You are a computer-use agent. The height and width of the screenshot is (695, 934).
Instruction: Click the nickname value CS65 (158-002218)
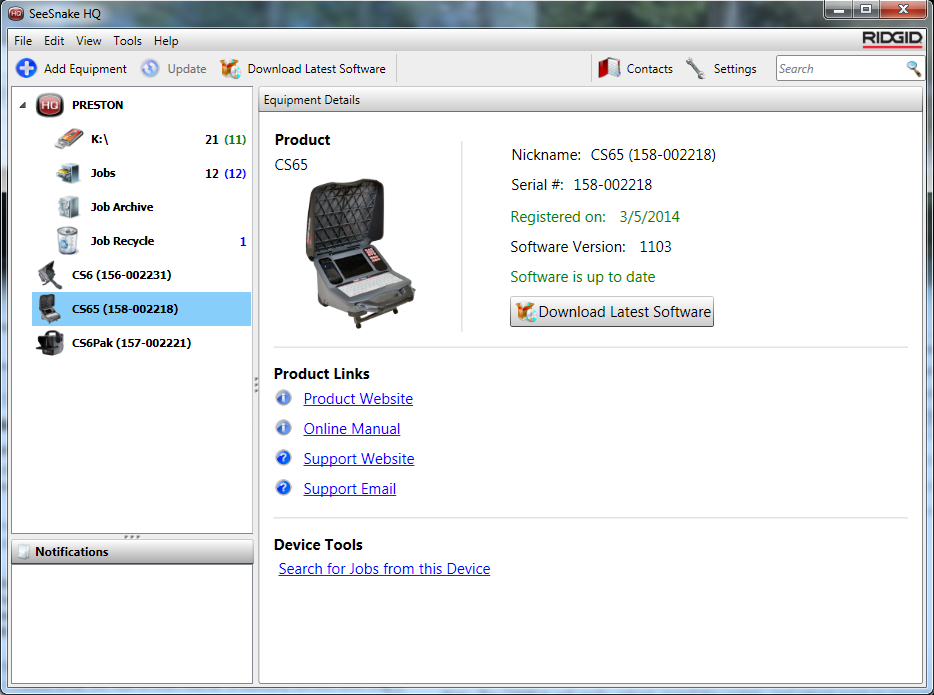coord(653,155)
